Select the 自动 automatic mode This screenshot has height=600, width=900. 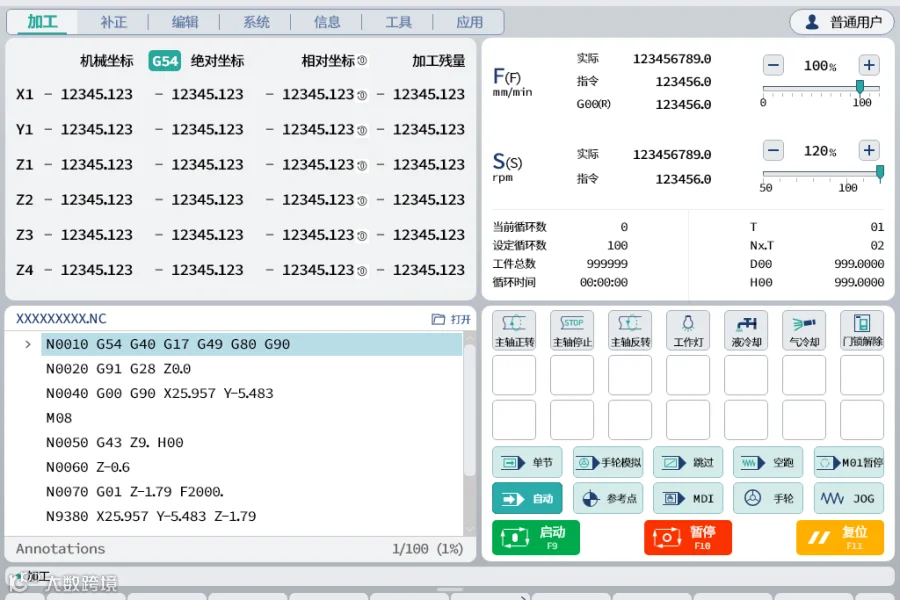(527, 498)
